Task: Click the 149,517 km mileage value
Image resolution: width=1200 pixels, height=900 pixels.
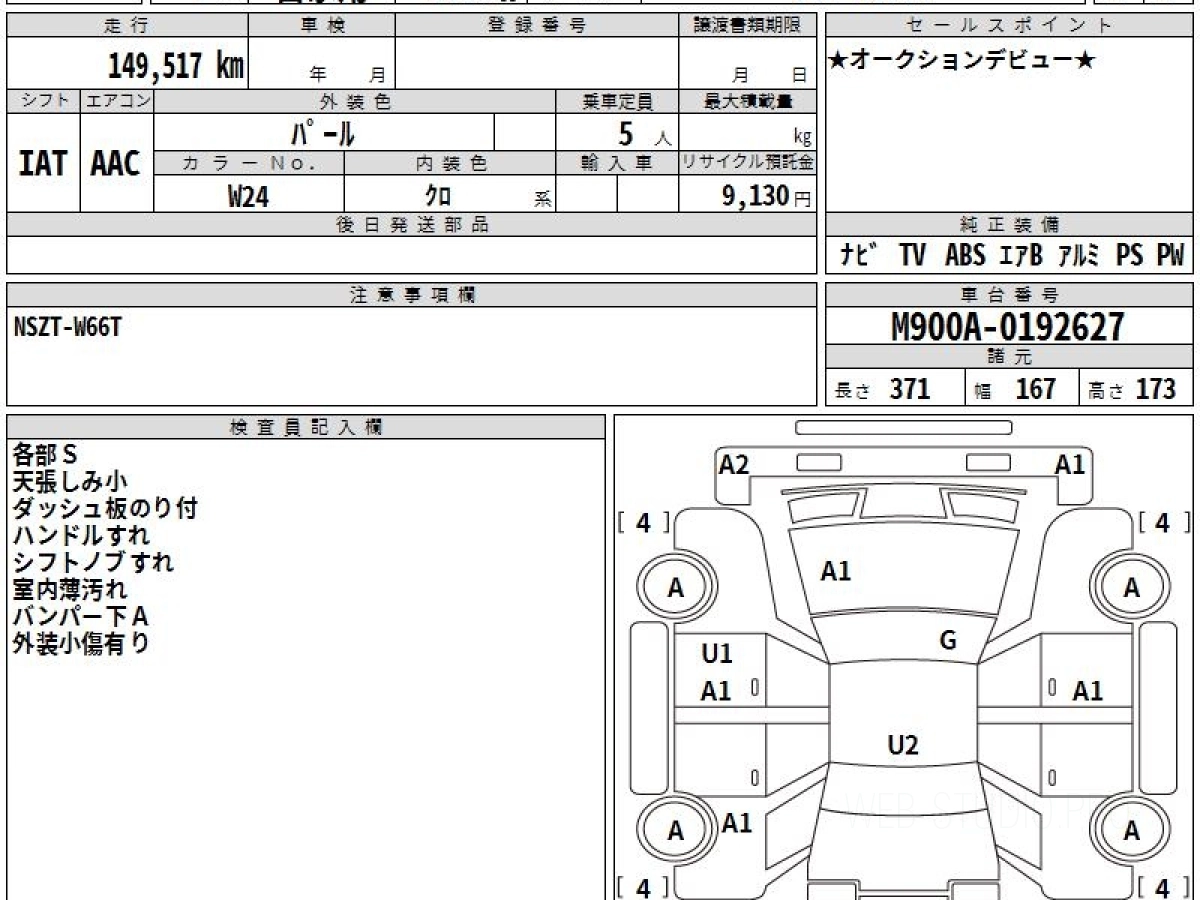Action: click(175, 67)
